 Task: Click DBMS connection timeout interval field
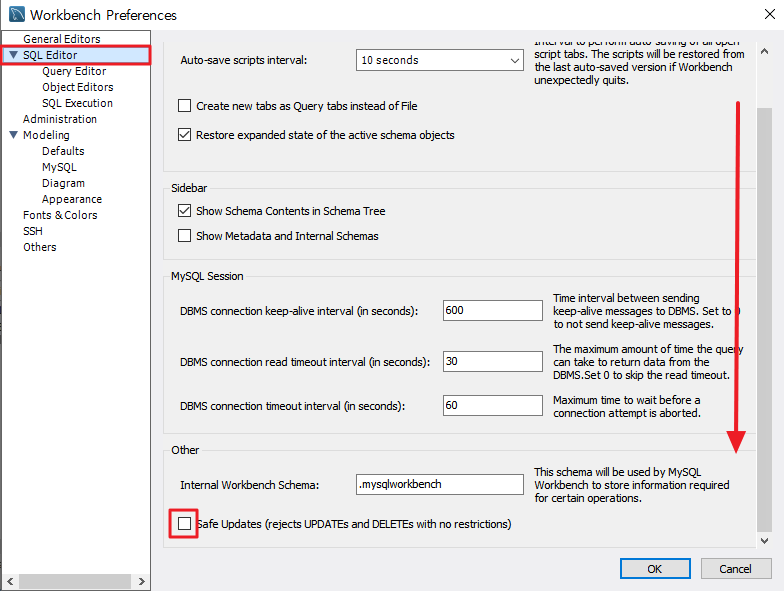tap(492, 406)
